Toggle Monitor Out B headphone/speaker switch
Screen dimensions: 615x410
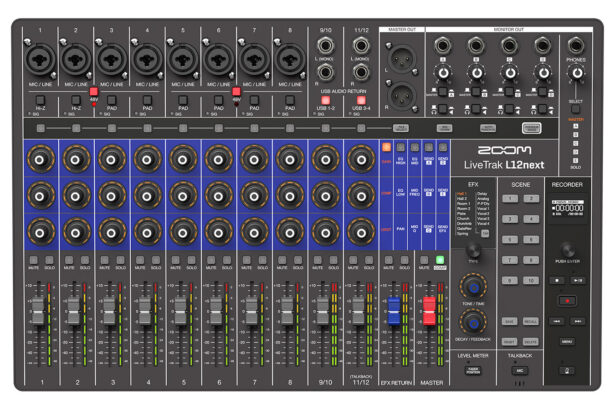coord(476,109)
